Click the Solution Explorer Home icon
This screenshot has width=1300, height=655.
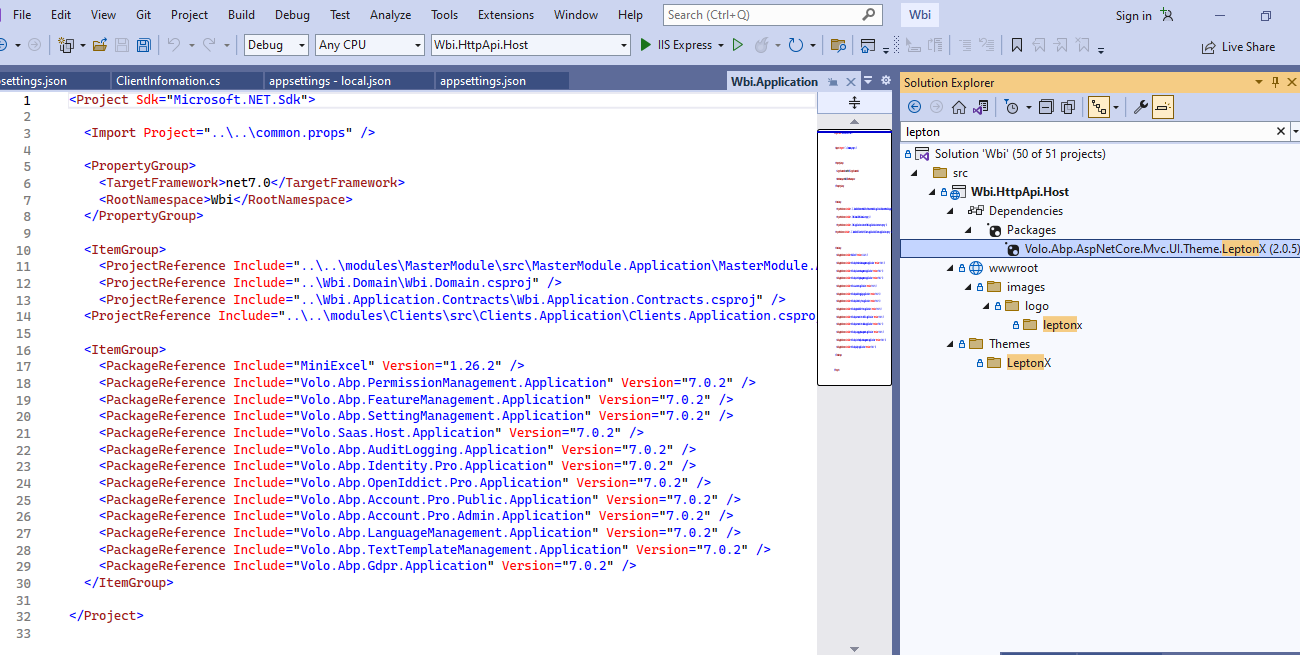pyautogui.click(x=958, y=107)
